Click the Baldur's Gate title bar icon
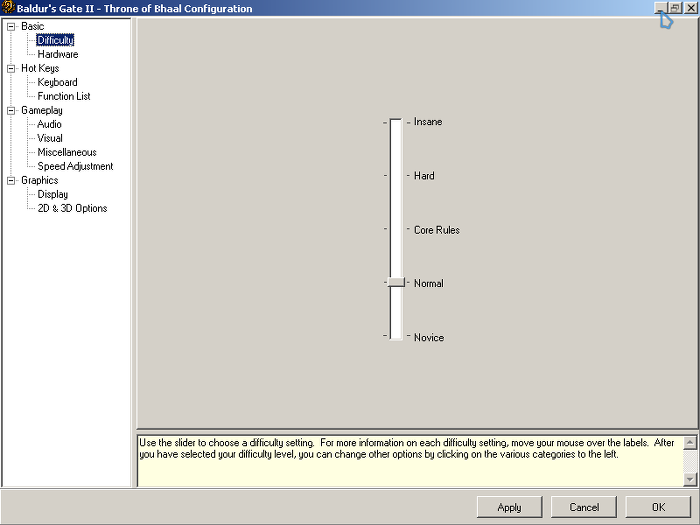 (x=8, y=8)
